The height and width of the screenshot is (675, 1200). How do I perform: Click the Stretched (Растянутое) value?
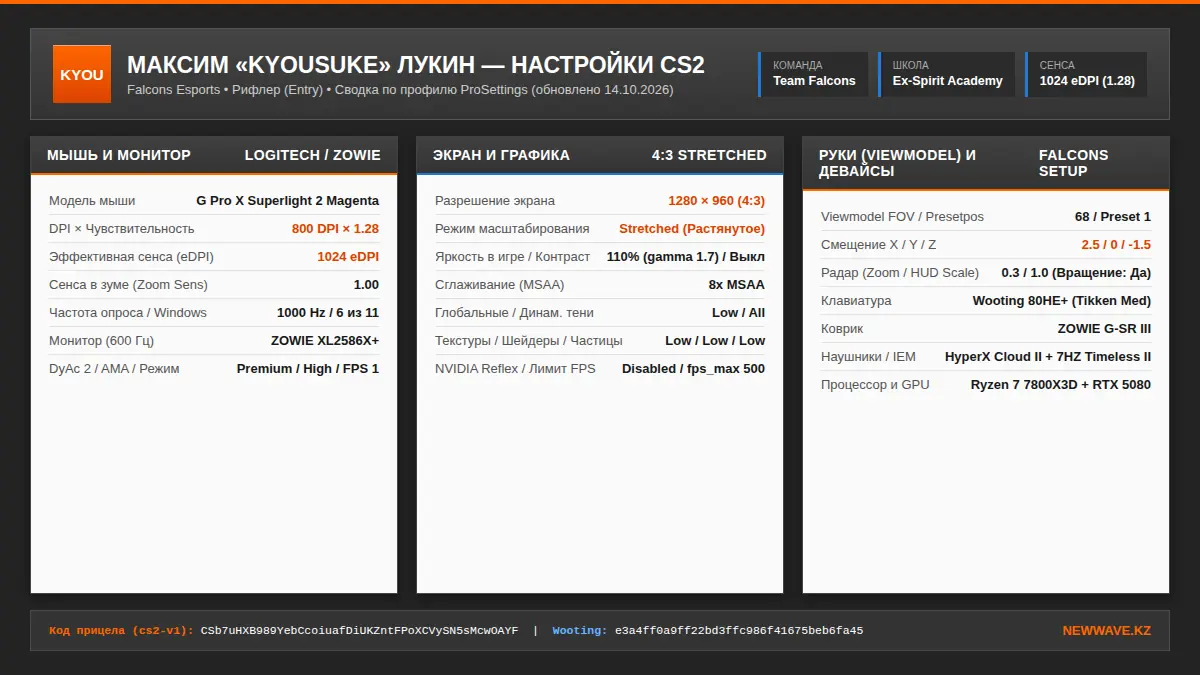point(692,228)
